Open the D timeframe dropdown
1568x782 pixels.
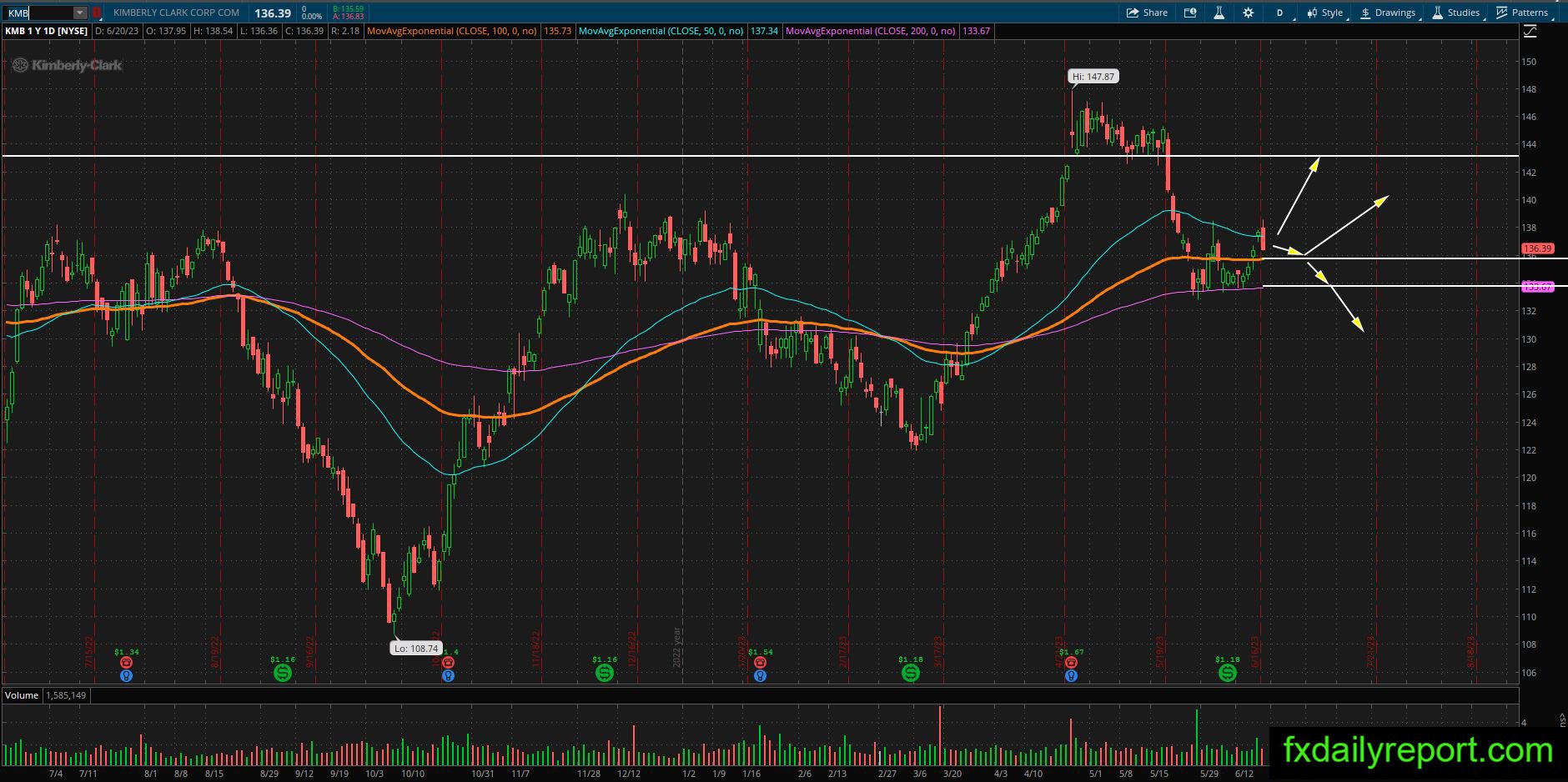[1281, 13]
